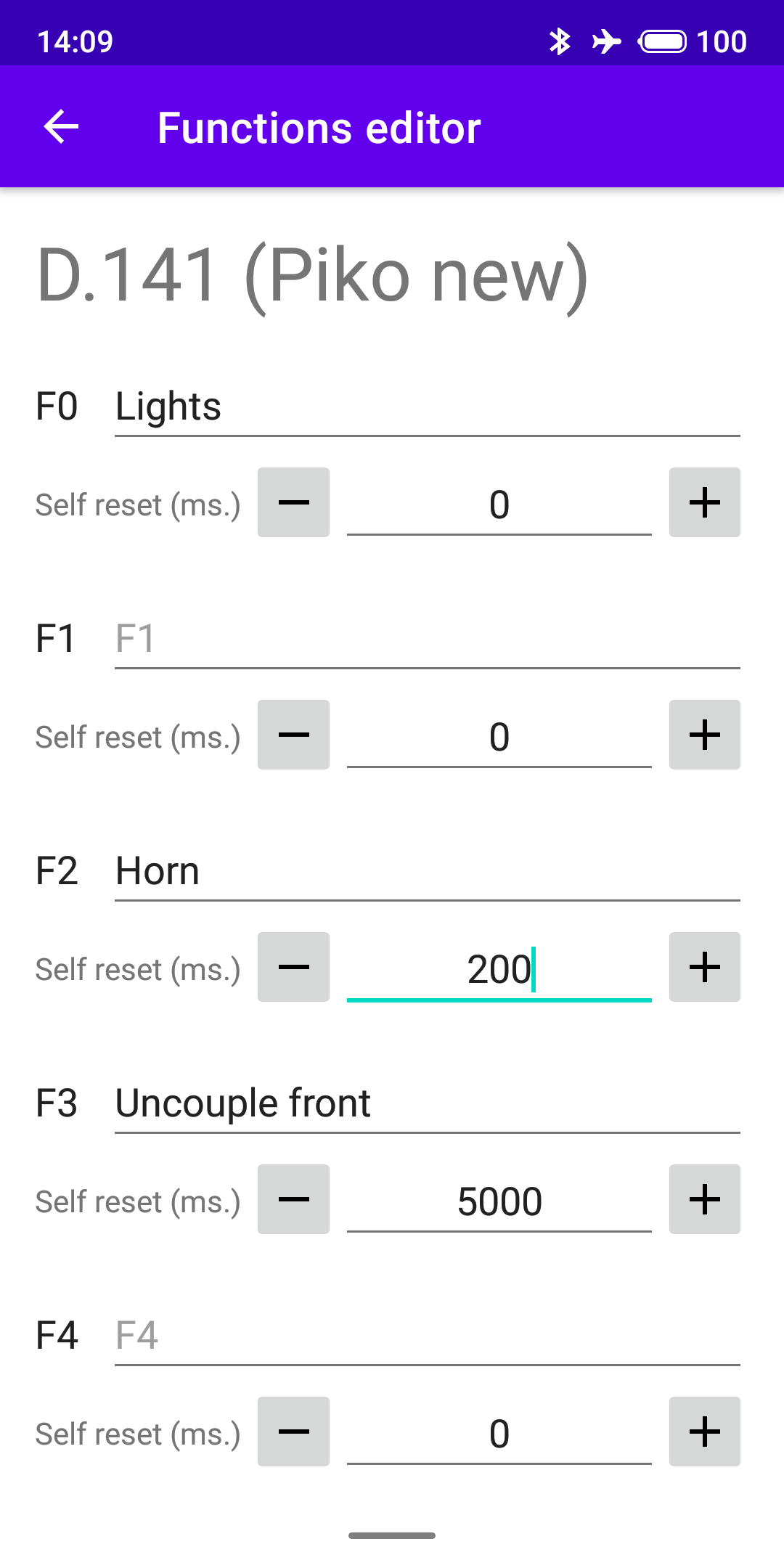Decrease the F0 Lights self reset value

pyautogui.click(x=293, y=502)
